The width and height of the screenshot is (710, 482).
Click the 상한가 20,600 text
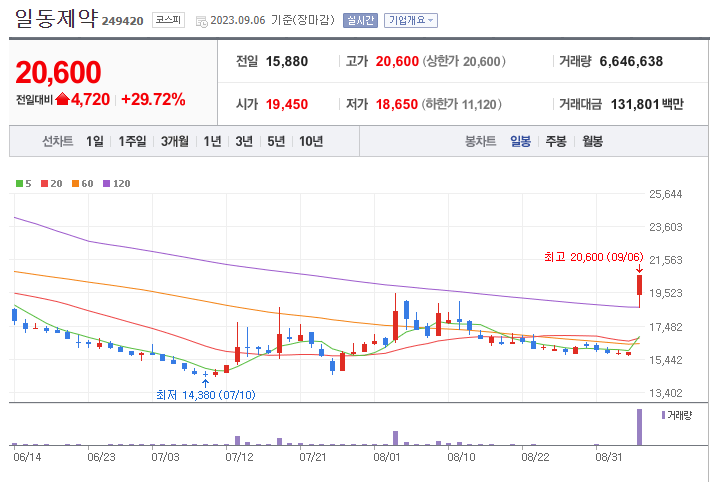464,61
